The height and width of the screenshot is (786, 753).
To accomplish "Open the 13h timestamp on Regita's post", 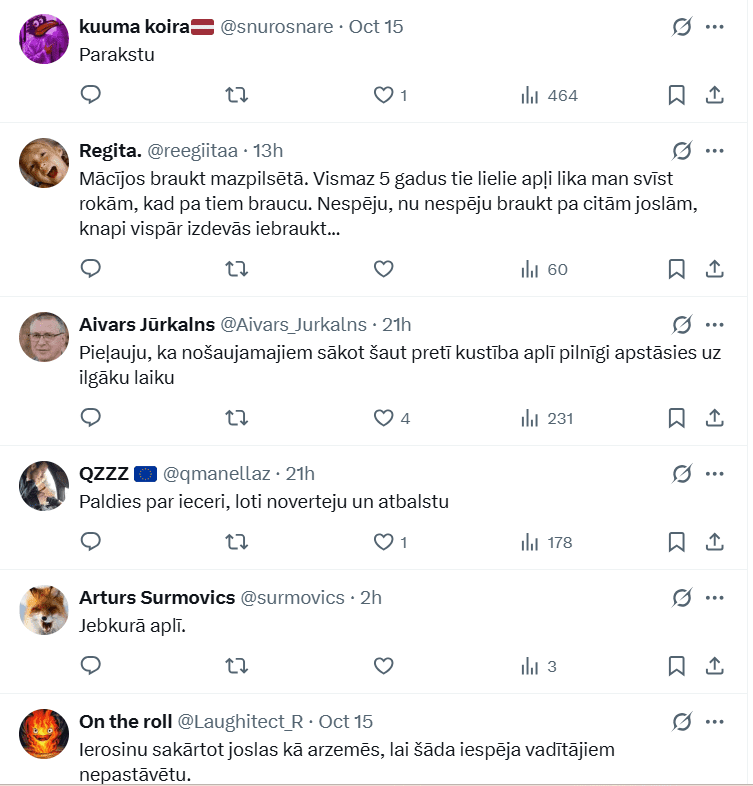I will pos(268,151).
